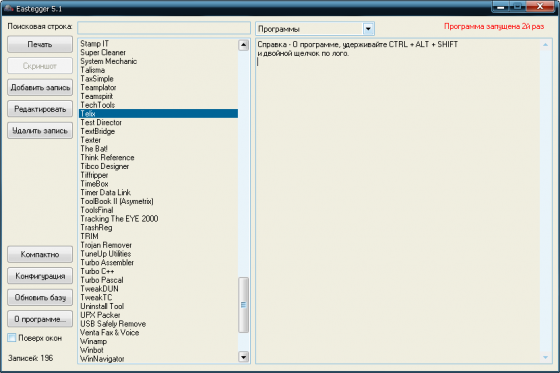Click the Eastegger app icon in title bar
The image size is (560, 373).
[9, 8]
